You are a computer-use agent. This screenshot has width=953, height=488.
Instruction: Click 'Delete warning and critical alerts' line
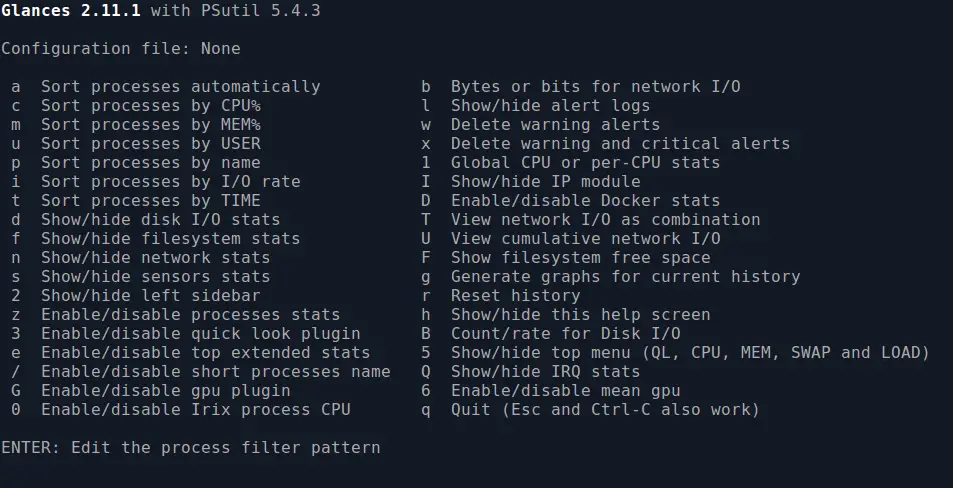(x=621, y=143)
